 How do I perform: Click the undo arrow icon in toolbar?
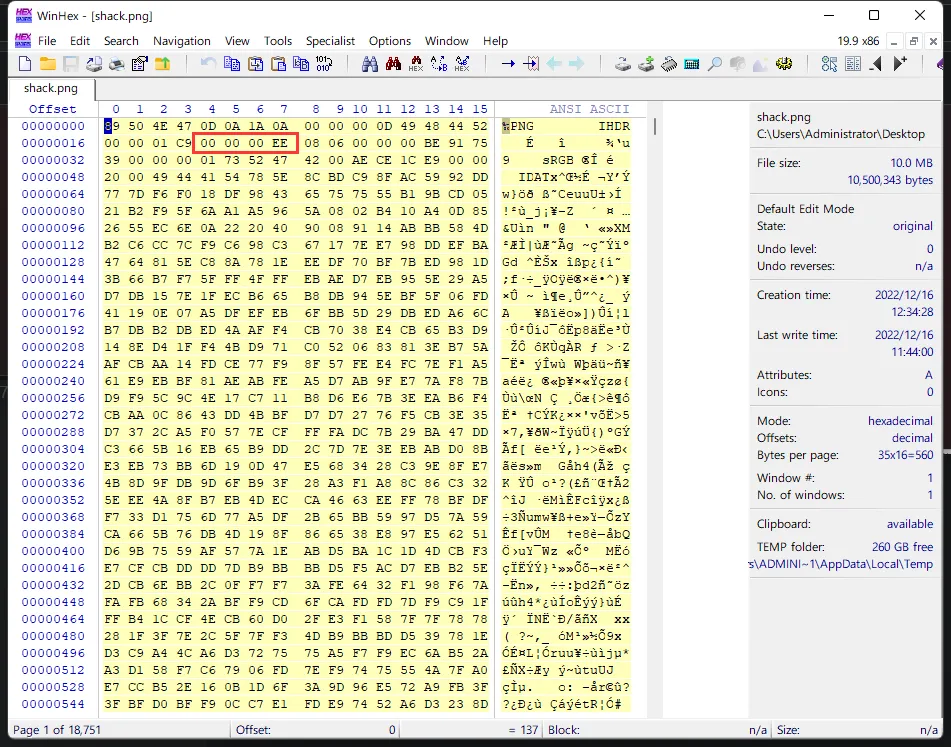(208, 64)
